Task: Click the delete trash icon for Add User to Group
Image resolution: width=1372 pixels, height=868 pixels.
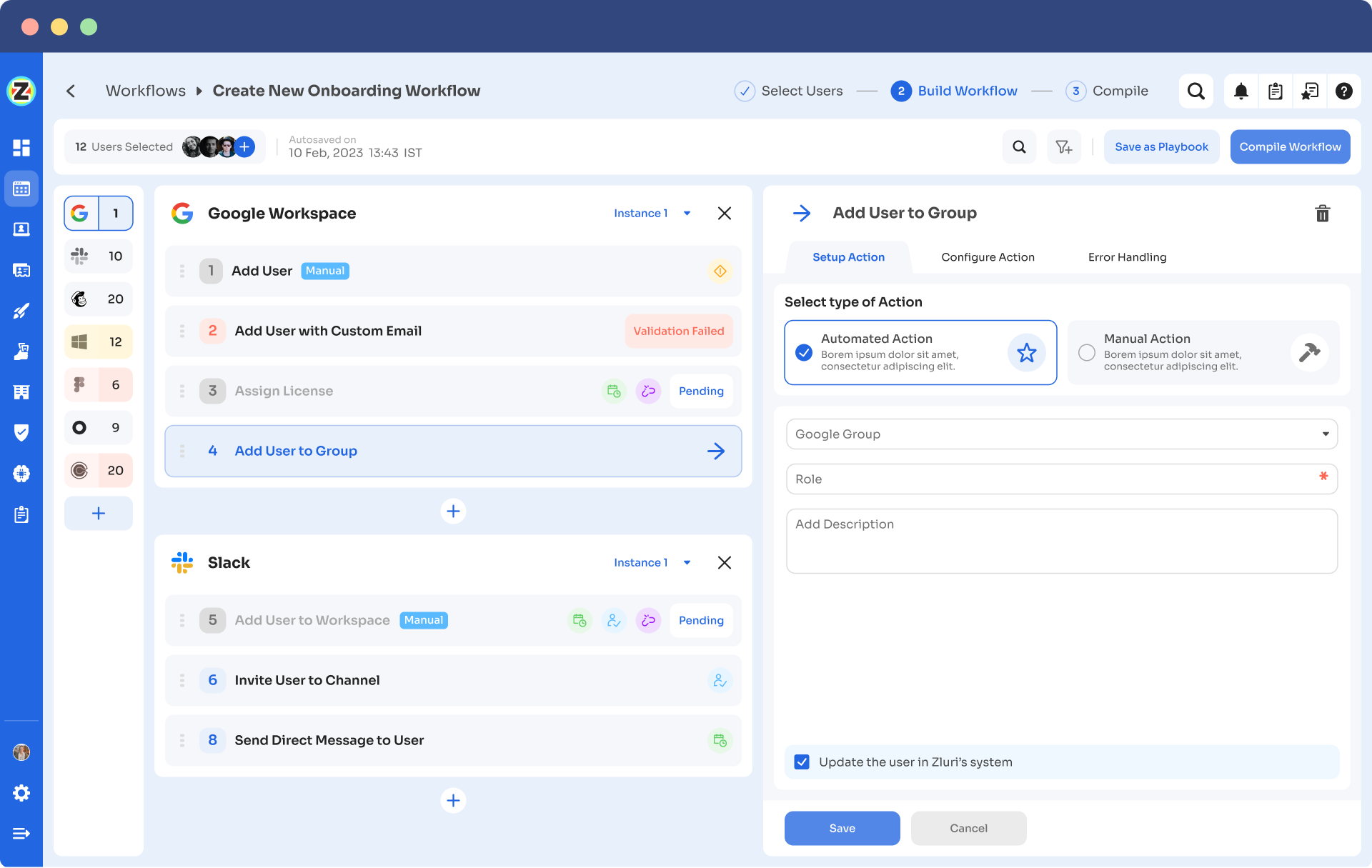Action: [1322, 213]
